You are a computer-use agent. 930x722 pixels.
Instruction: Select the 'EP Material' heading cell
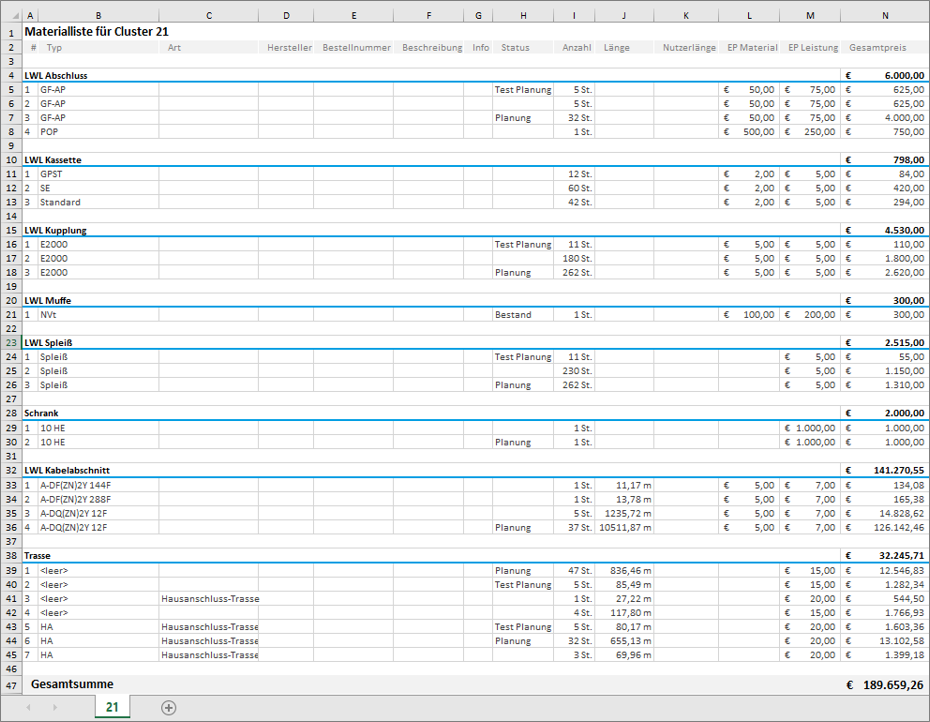coord(749,47)
